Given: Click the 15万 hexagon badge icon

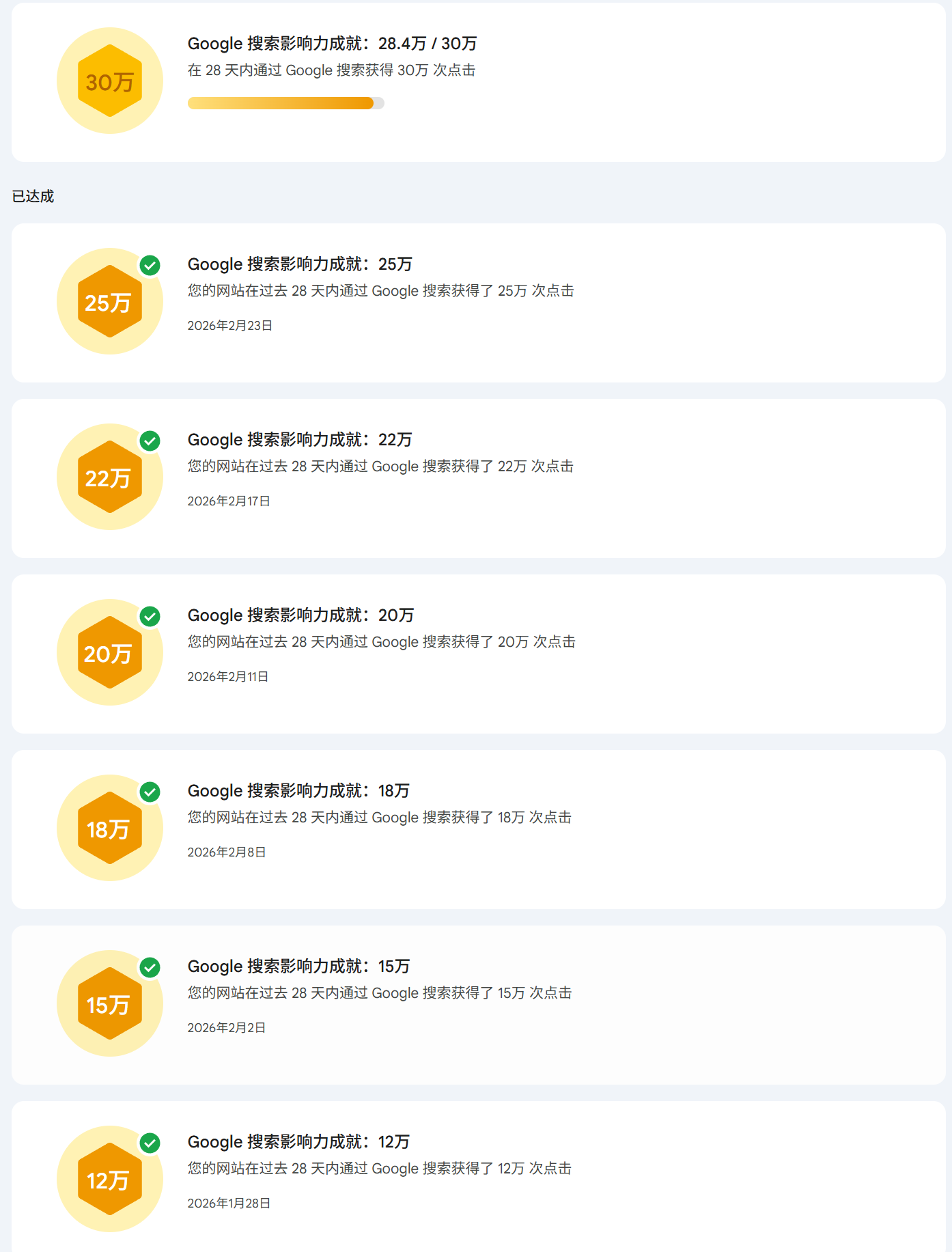Looking at the screenshot, I should click(110, 1003).
